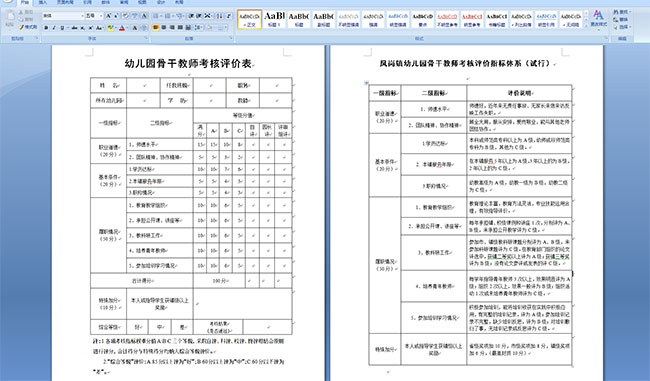Image resolution: width=650 pixels, height=381 pixels.
Task: Select the Normal text style
Action: [250, 19]
